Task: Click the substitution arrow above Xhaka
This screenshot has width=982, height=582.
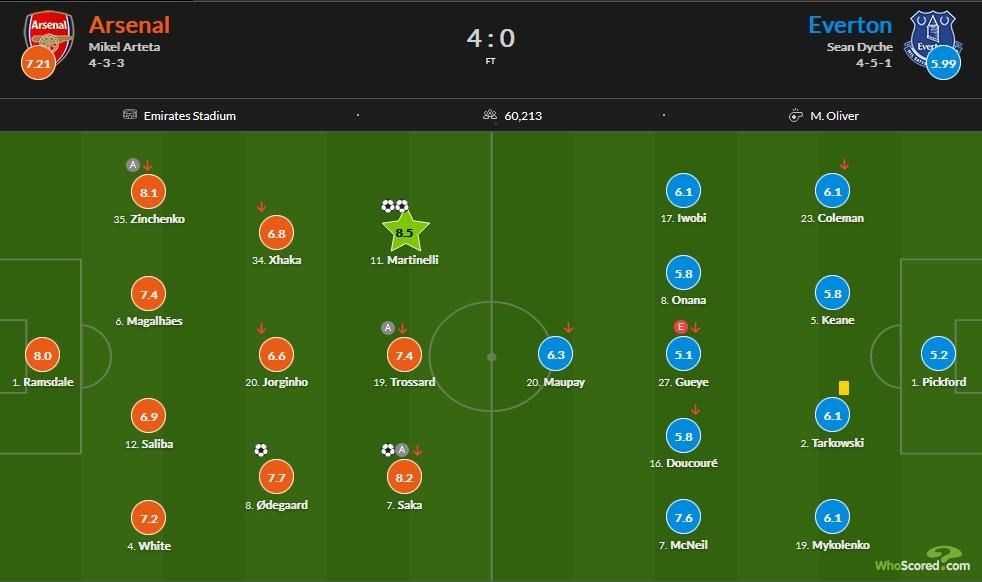Action: (x=261, y=207)
